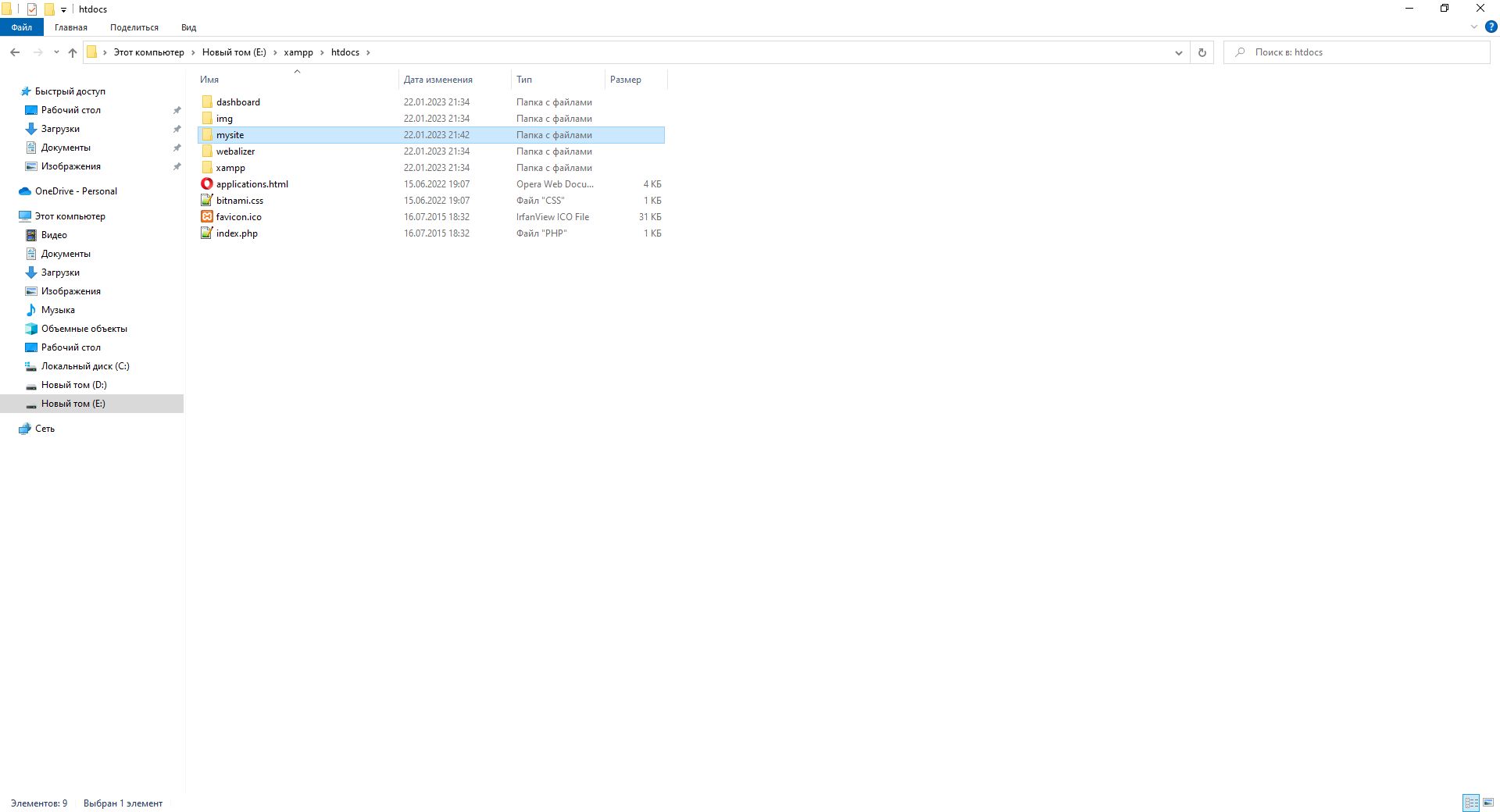Click Новый том (E:) in the breadcrumb
Screen dimensions: 1500x812
234,52
